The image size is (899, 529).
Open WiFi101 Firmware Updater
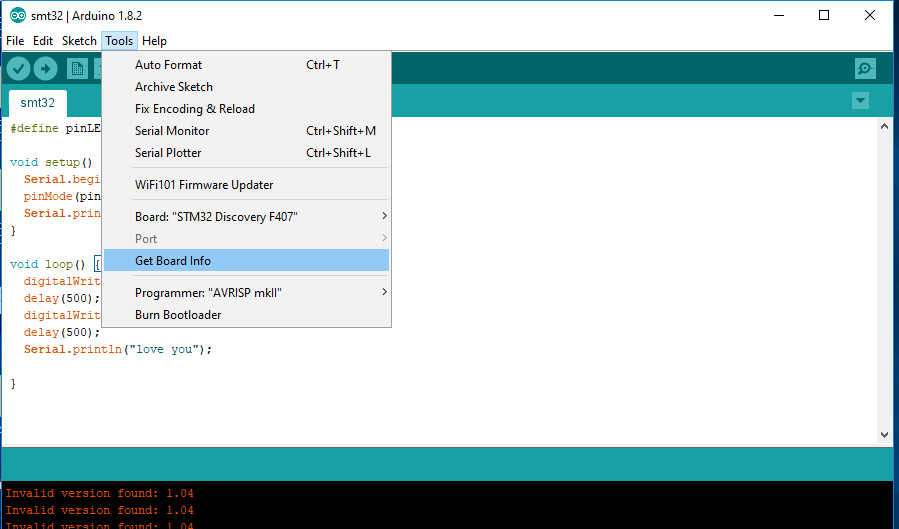[247, 185]
